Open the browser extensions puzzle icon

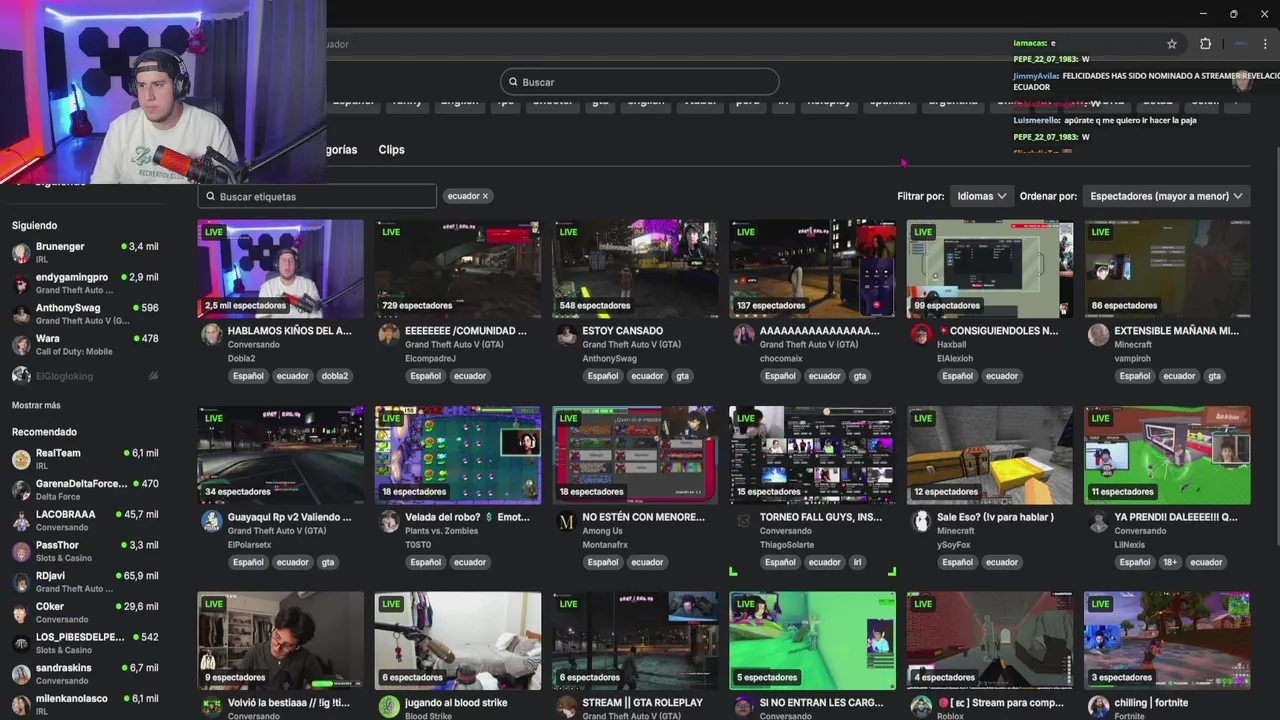point(1205,44)
